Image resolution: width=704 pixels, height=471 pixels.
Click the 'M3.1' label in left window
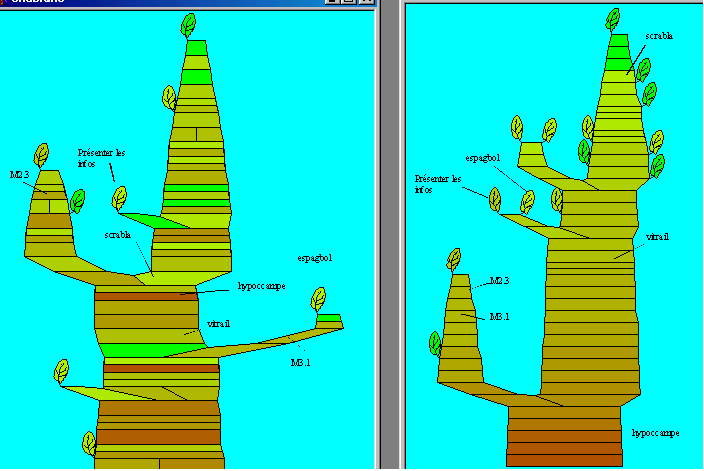(x=299, y=363)
